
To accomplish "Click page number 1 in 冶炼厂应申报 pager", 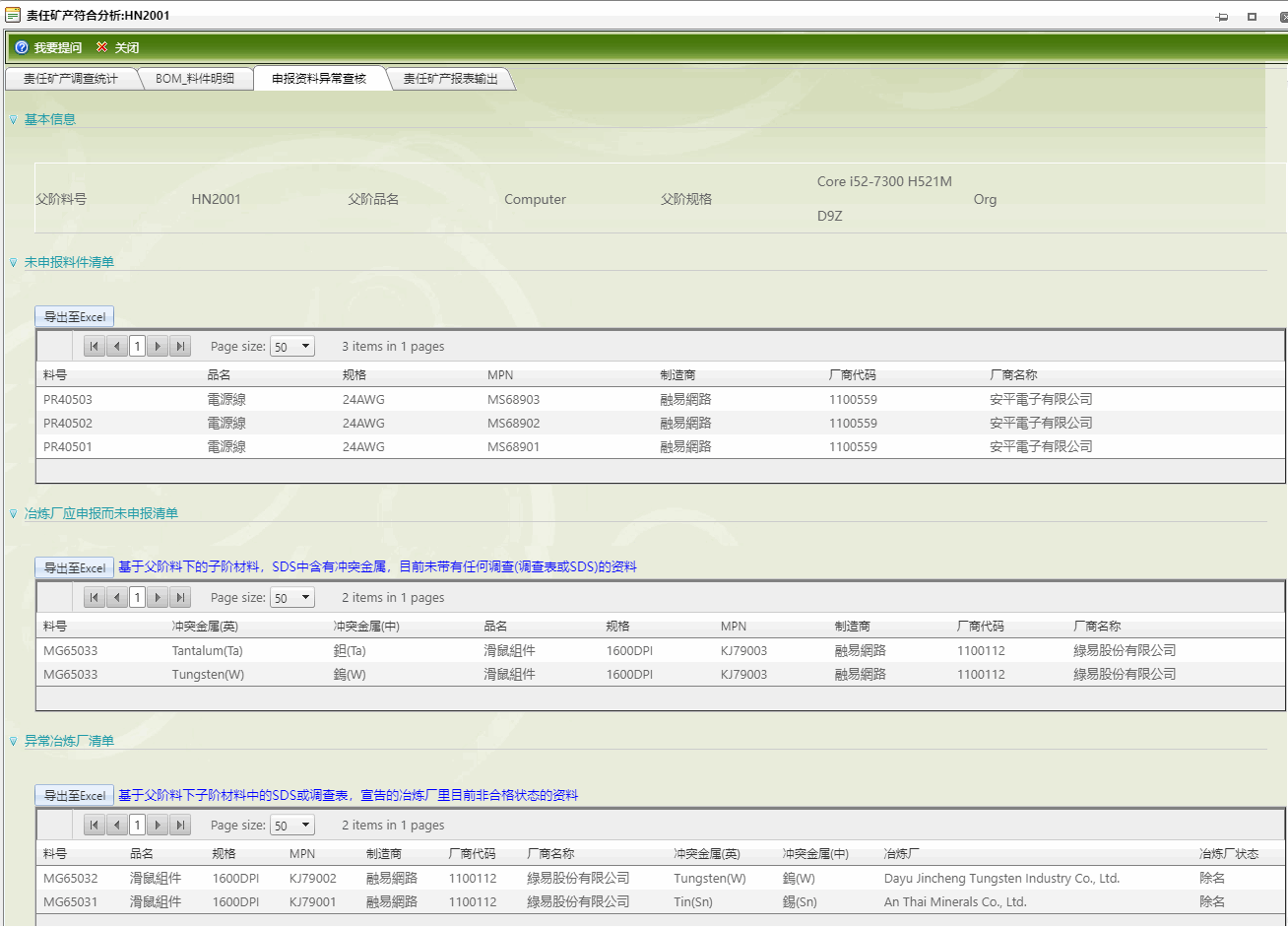I will pyautogui.click(x=137, y=597).
